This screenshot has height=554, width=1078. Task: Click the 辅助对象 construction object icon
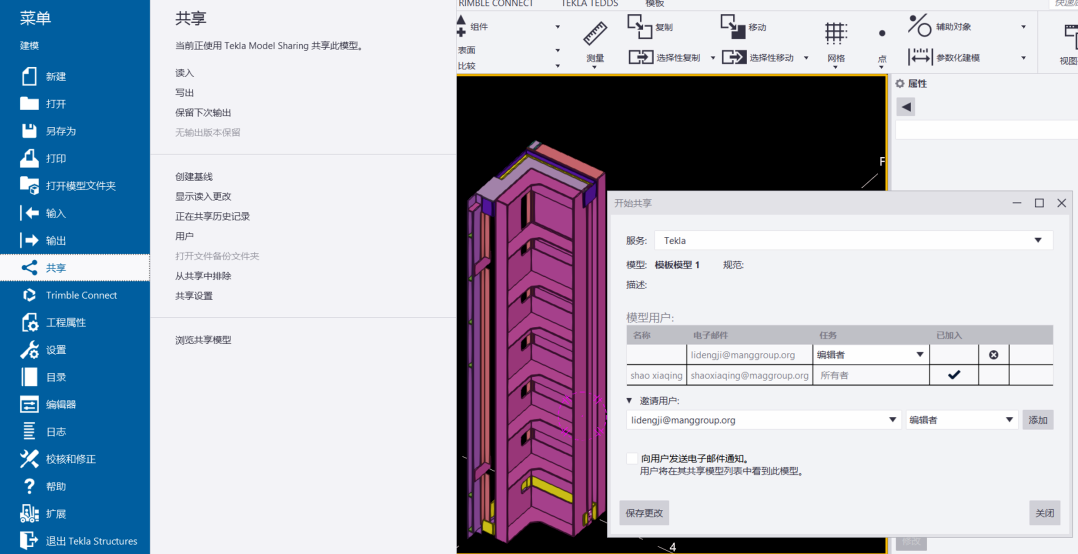click(919, 26)
